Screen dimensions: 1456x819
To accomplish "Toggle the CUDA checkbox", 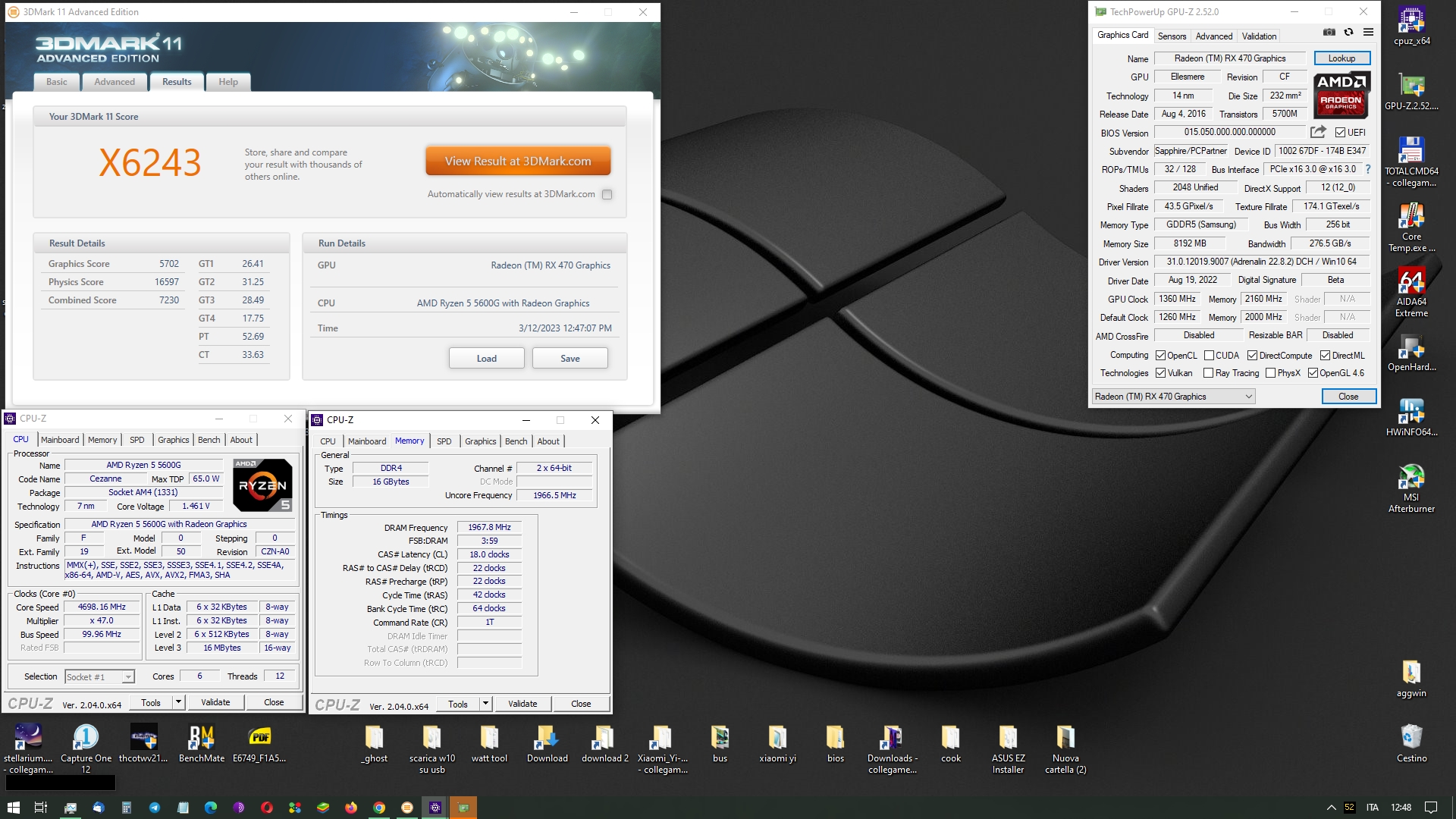I will (1209, 355).
